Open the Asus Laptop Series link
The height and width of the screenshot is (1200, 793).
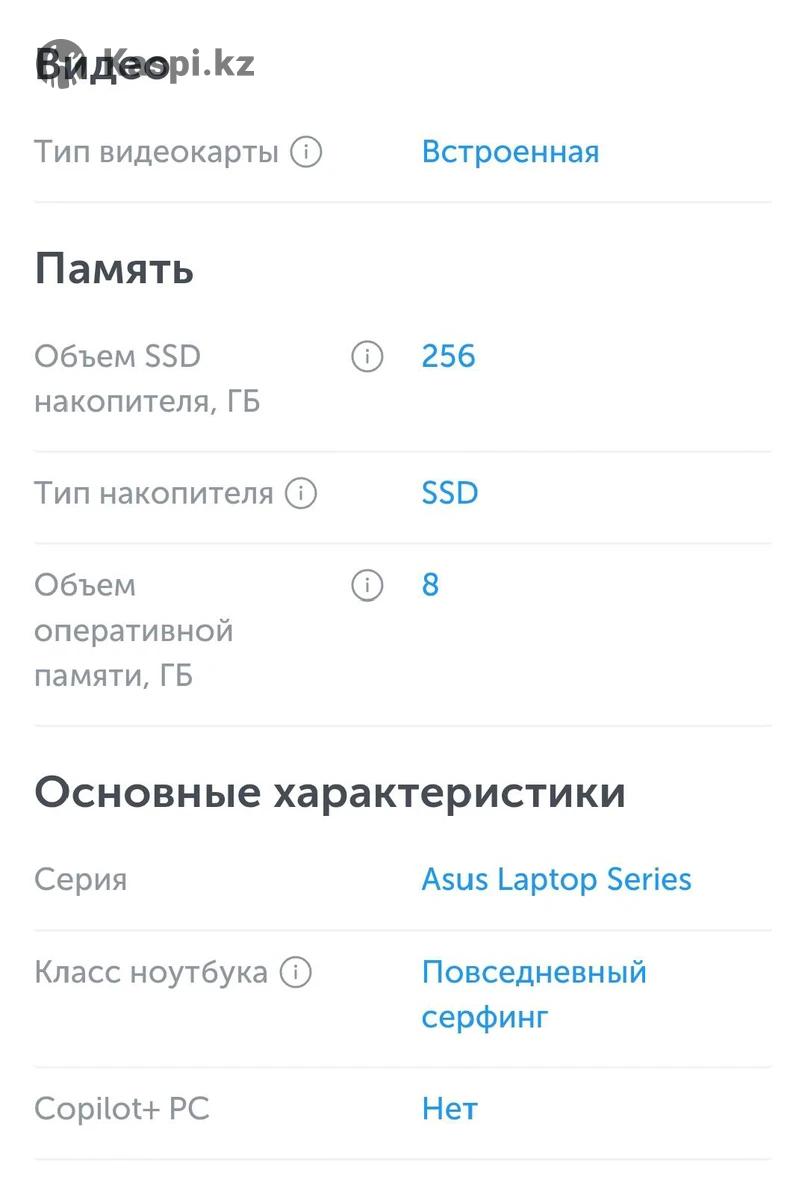(556, 880)
